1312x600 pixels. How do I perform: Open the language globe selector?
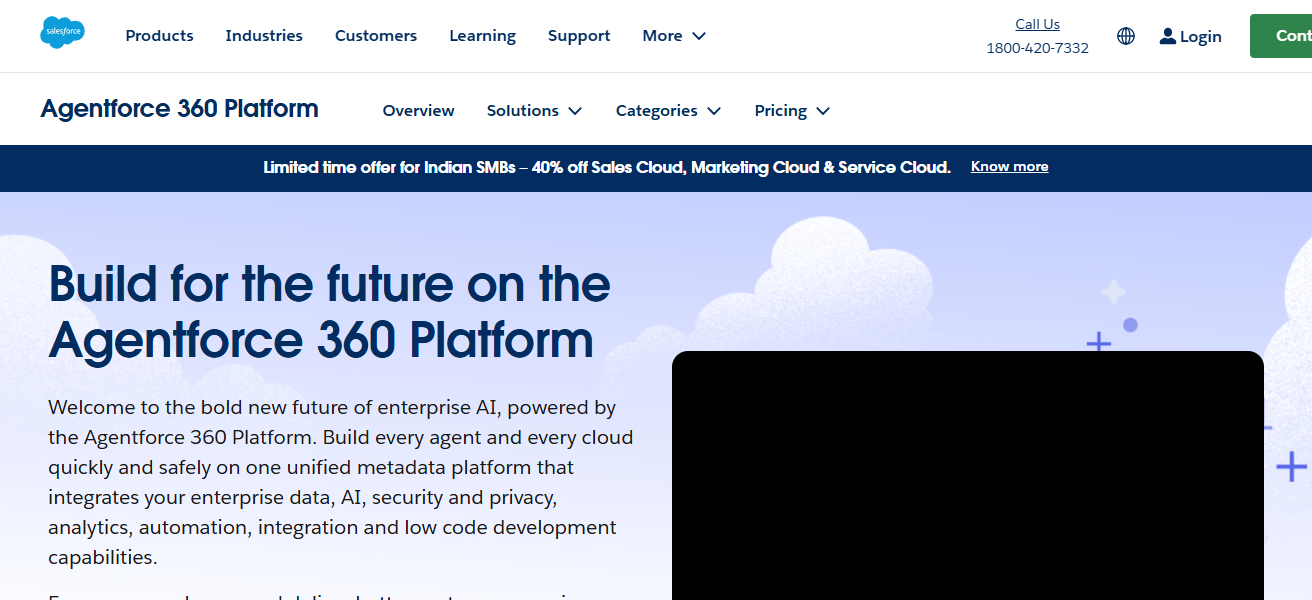coord(1125,35)
